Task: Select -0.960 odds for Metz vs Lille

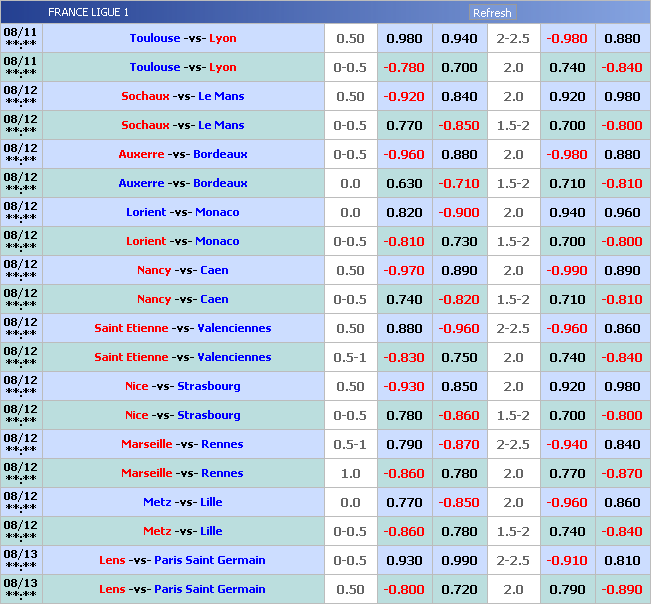Action: tap(567, 503)
